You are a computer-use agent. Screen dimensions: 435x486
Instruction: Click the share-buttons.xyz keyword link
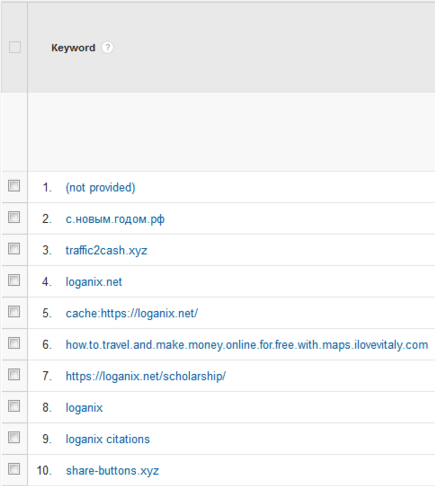pyautogui.click(x=112, y=471)
